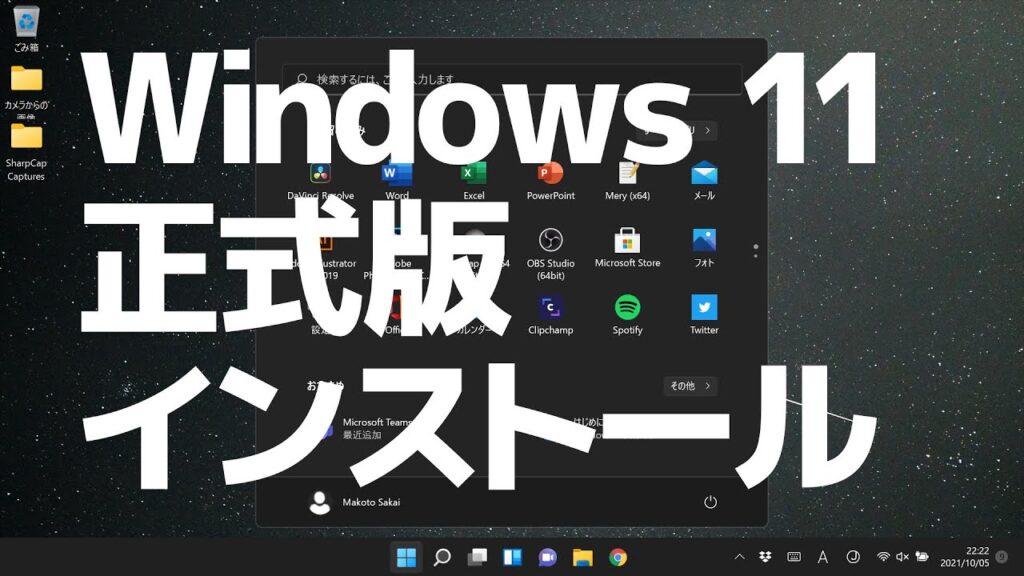Viewport: 1024px width, 576px height.
Task: Open Microsoft Store from pinned apps
Action: click(628, 248)
